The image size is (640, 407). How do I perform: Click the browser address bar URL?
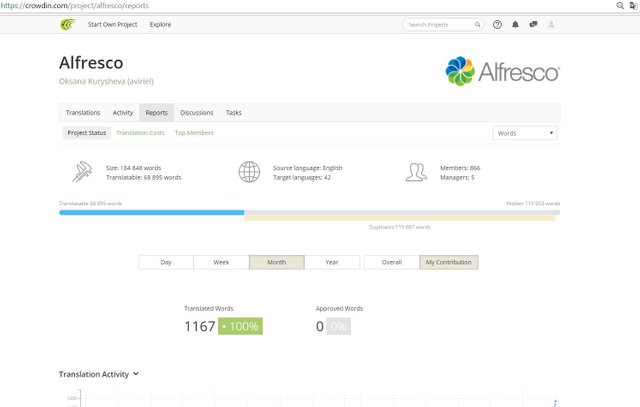pos(75,5)
